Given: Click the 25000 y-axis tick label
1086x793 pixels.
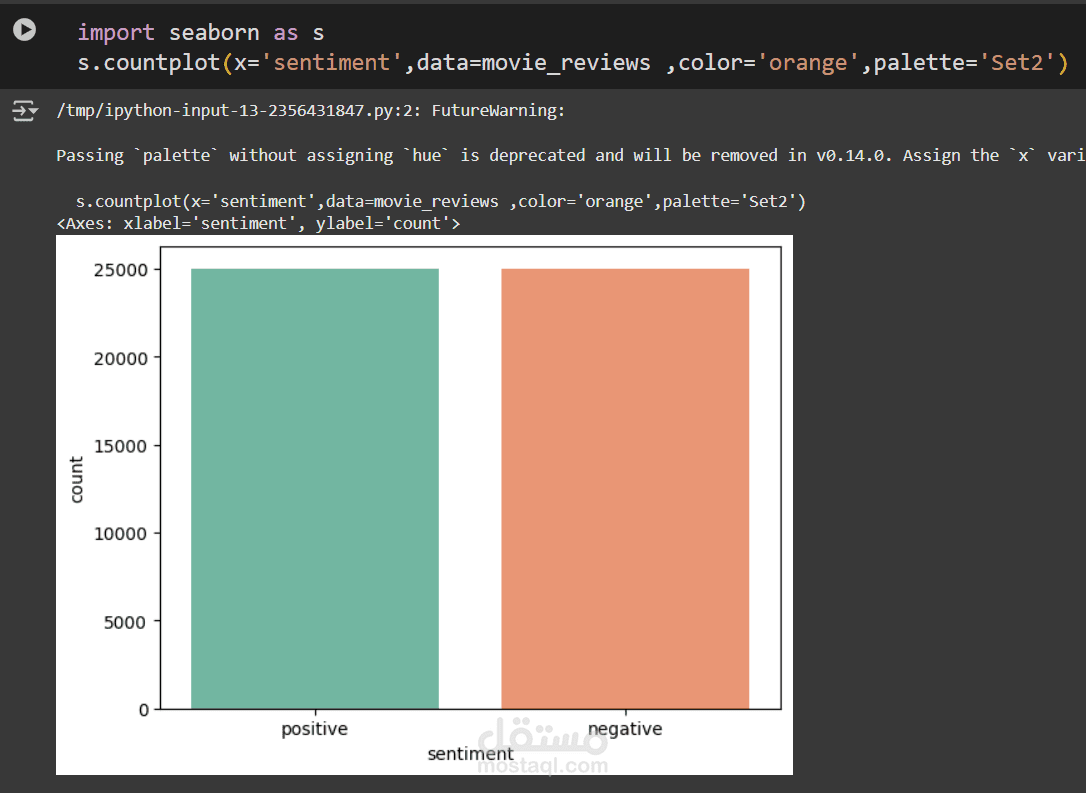Looking at the screenshot, I should tap(121, 270).
